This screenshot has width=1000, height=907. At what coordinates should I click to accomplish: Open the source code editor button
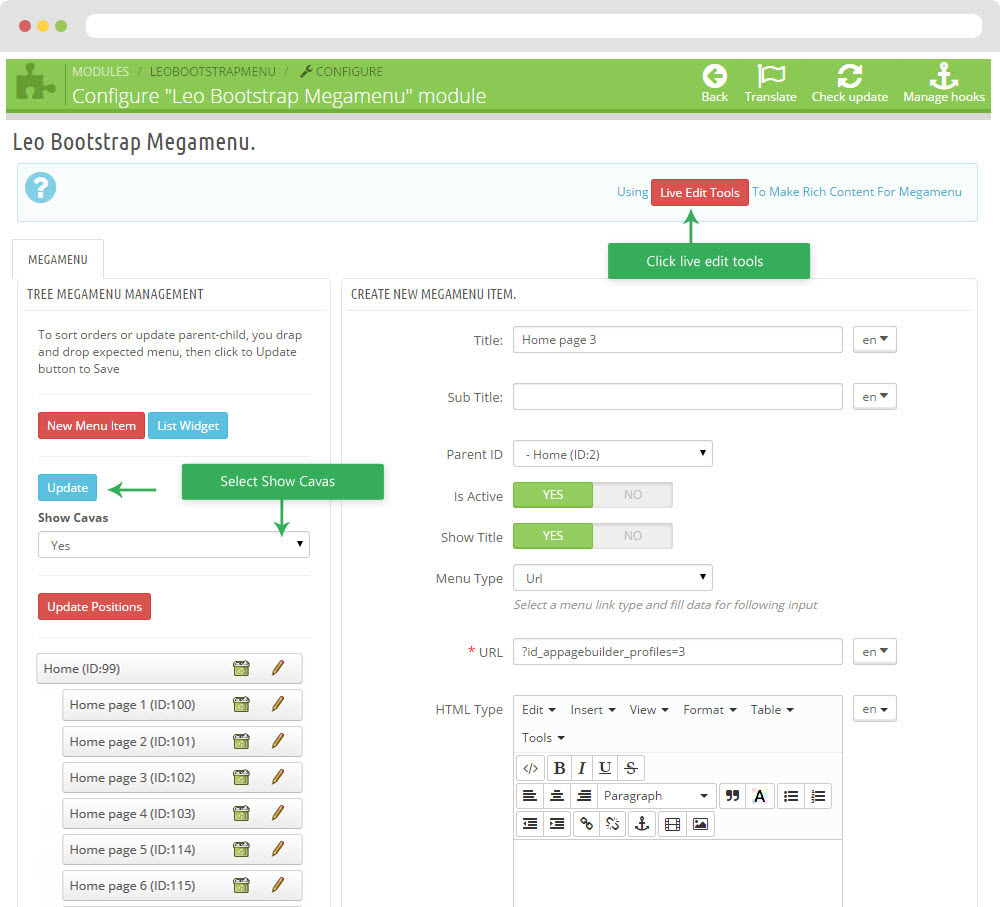530,768
